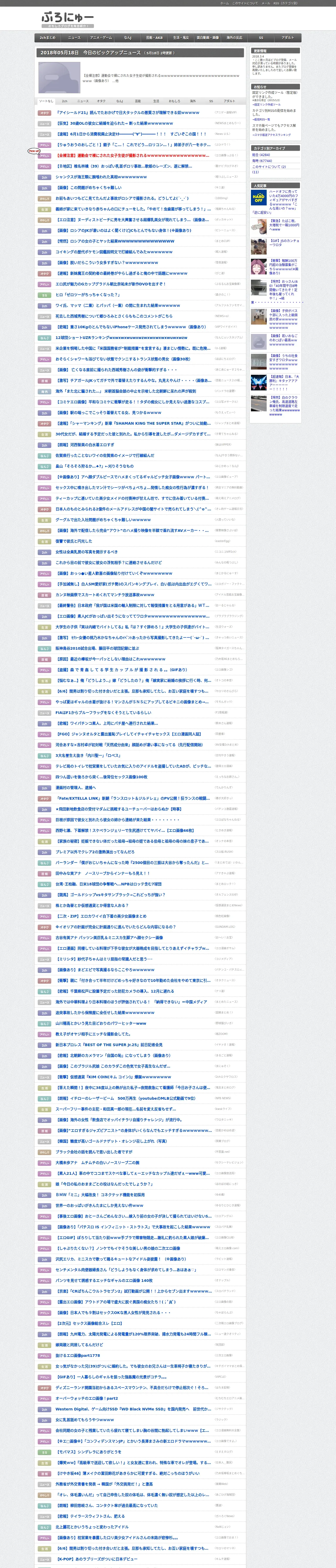Open the 毎時 (67744) archive link

[262, 161]
